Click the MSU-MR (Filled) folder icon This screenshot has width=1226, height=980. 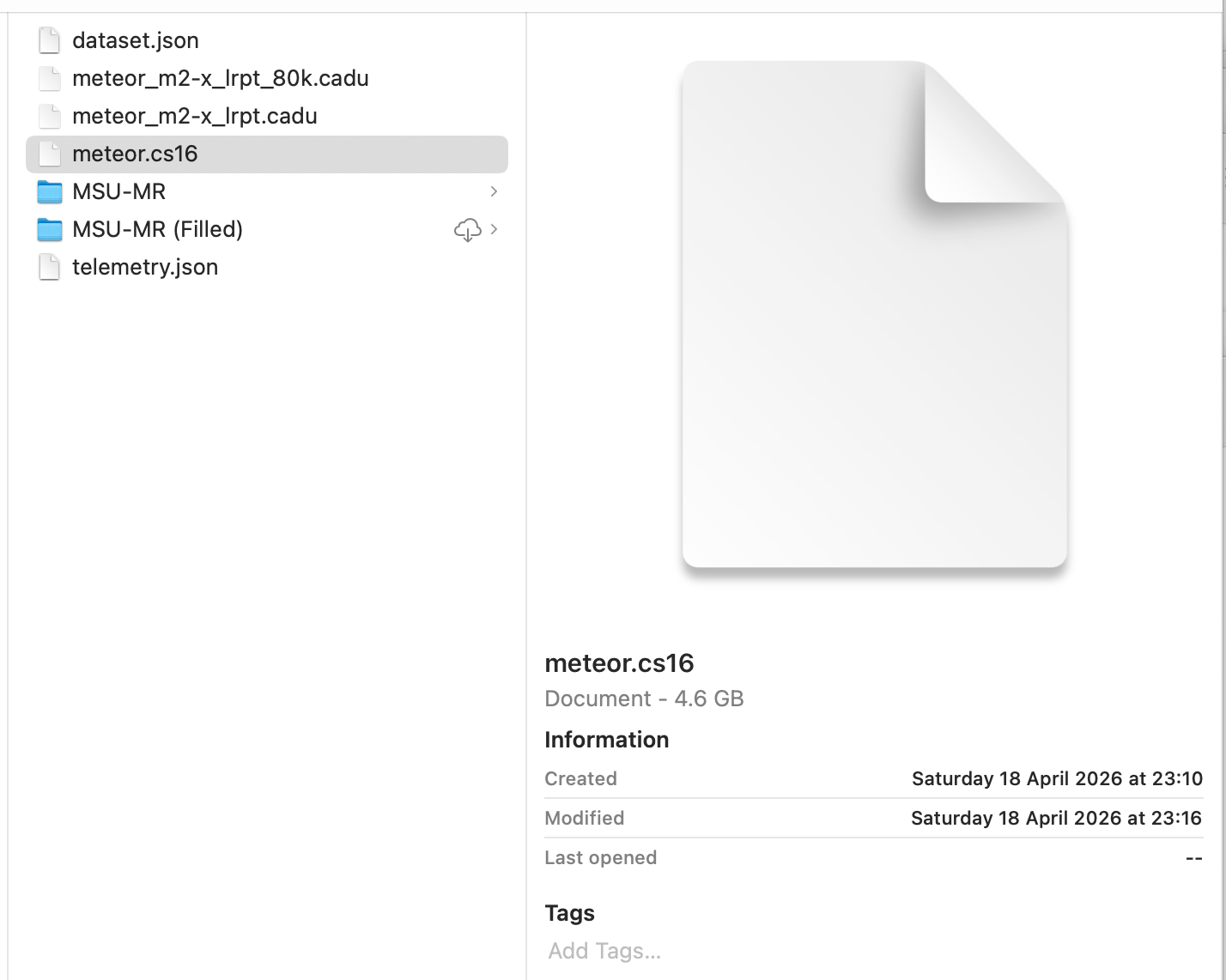click(x=50, y=229)
